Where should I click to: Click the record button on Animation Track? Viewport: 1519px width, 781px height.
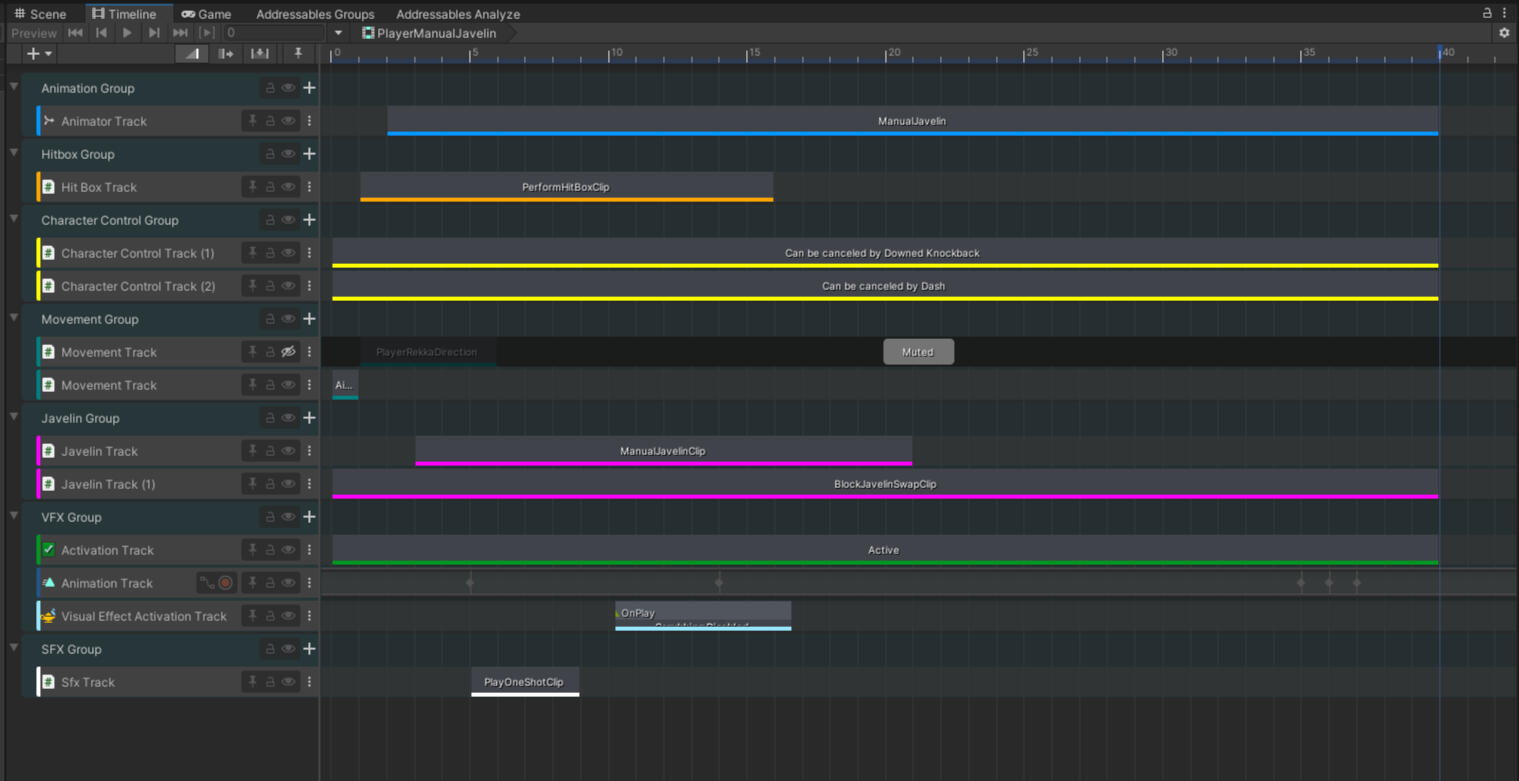(x=226, y=583)
